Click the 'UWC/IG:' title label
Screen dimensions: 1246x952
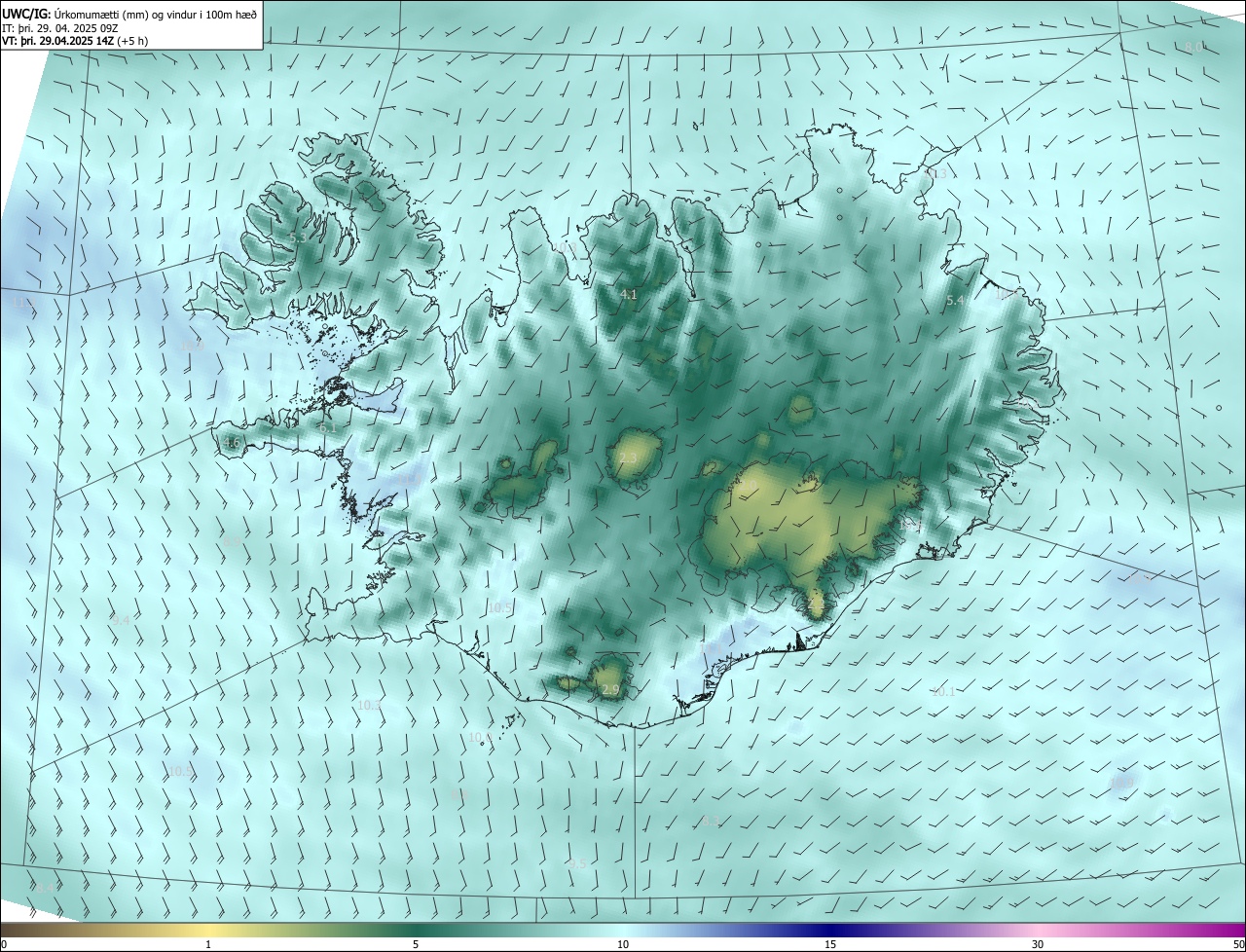coord(26,13)
